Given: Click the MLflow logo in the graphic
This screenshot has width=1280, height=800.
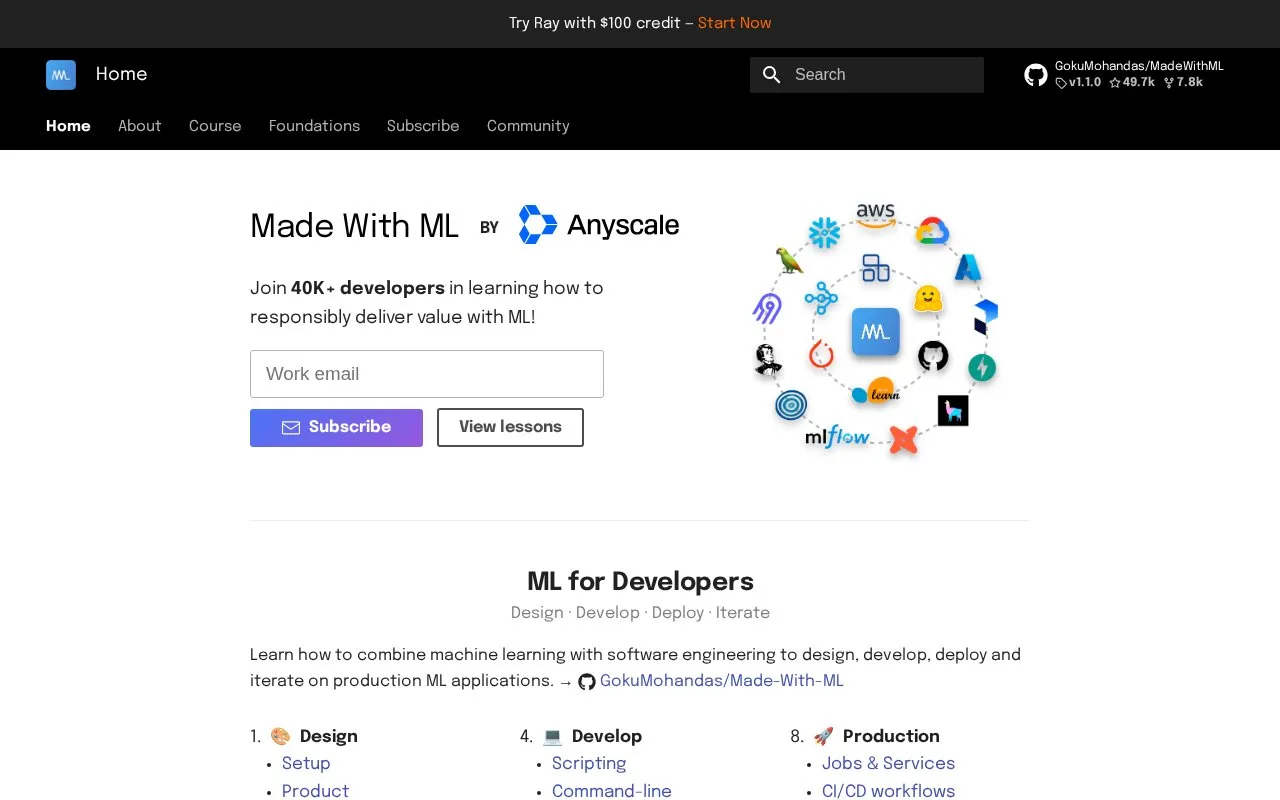Looking at the screenshot, I should 837,436.
